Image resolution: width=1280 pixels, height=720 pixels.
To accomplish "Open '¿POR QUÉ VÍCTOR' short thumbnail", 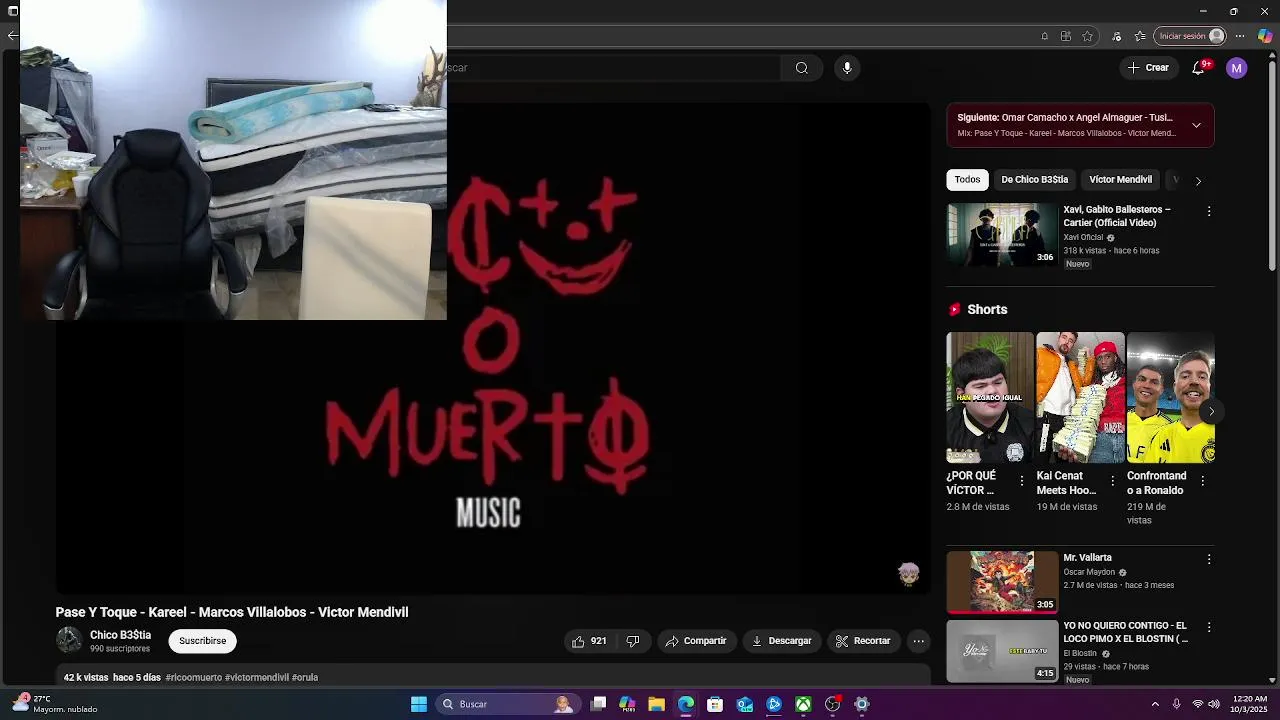I will coord(990,398).
